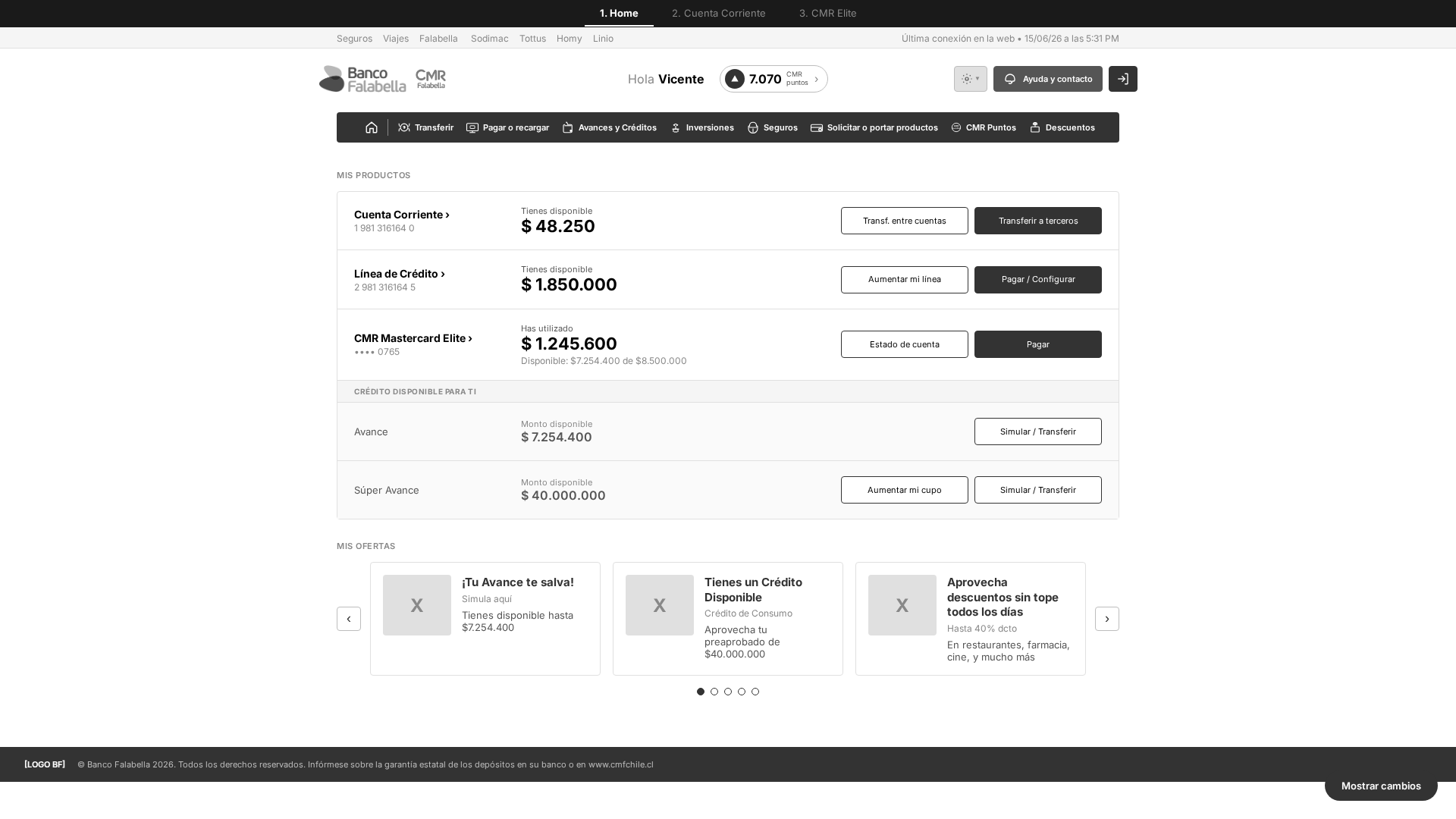This screenshot has height=819, width=1456.
Task: Expand the 7.070 CMR puntos chevron
Action: click(x=817, y=79)
